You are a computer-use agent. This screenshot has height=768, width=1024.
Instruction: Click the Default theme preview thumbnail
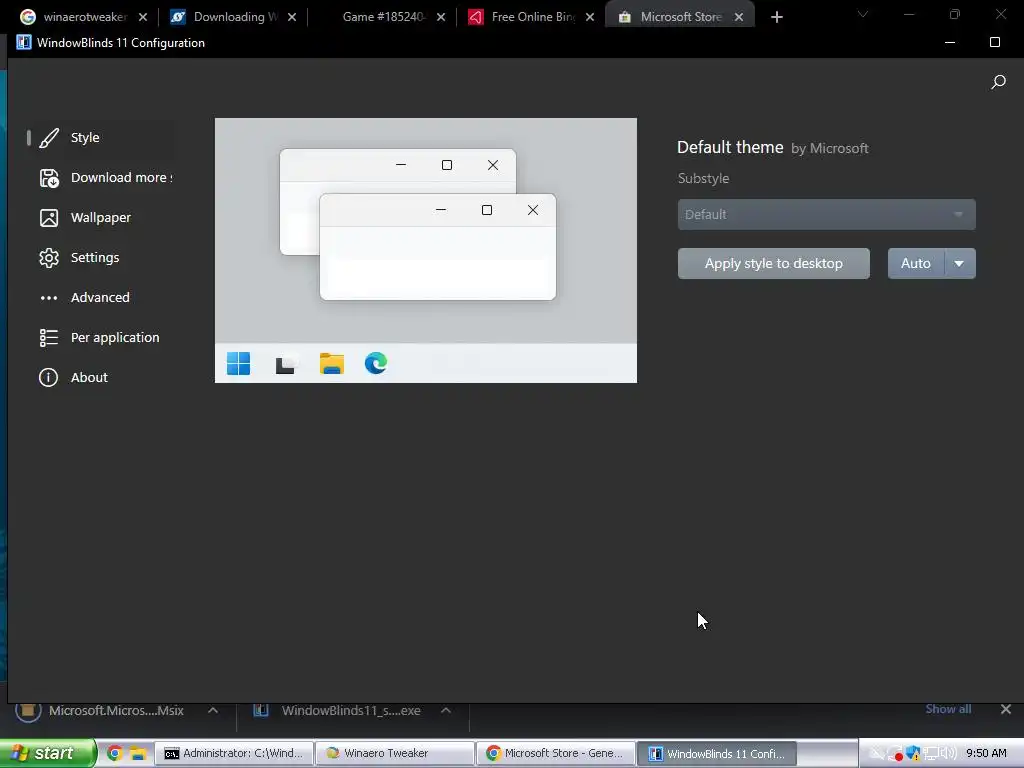click(x=426, y=250)
